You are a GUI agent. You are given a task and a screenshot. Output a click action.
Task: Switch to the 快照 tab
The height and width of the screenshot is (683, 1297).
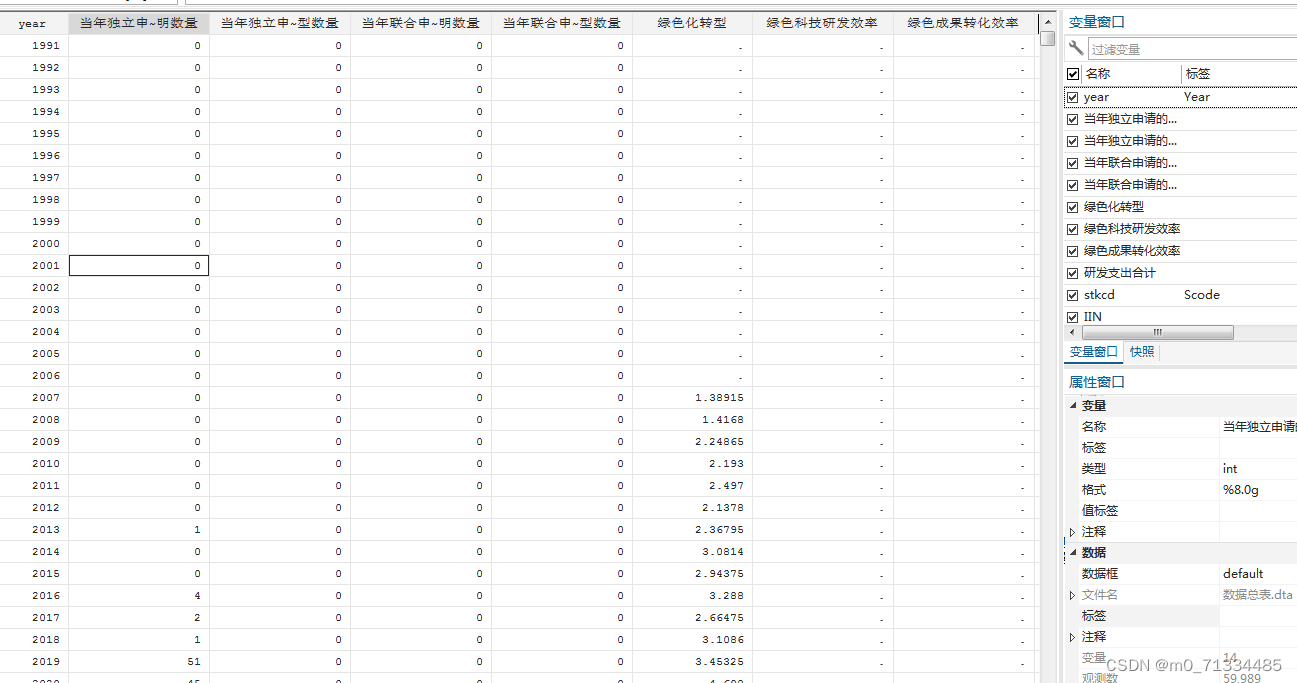click(x=1142, y=352)
